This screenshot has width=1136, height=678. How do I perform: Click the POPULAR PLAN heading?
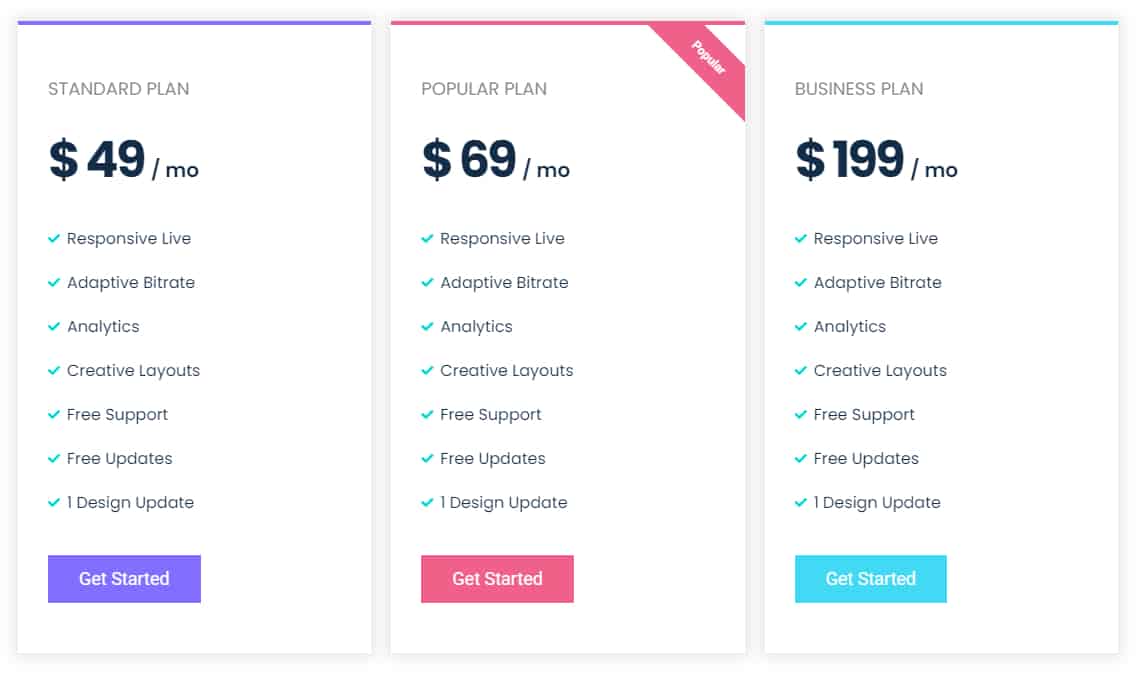pos(484,89)
